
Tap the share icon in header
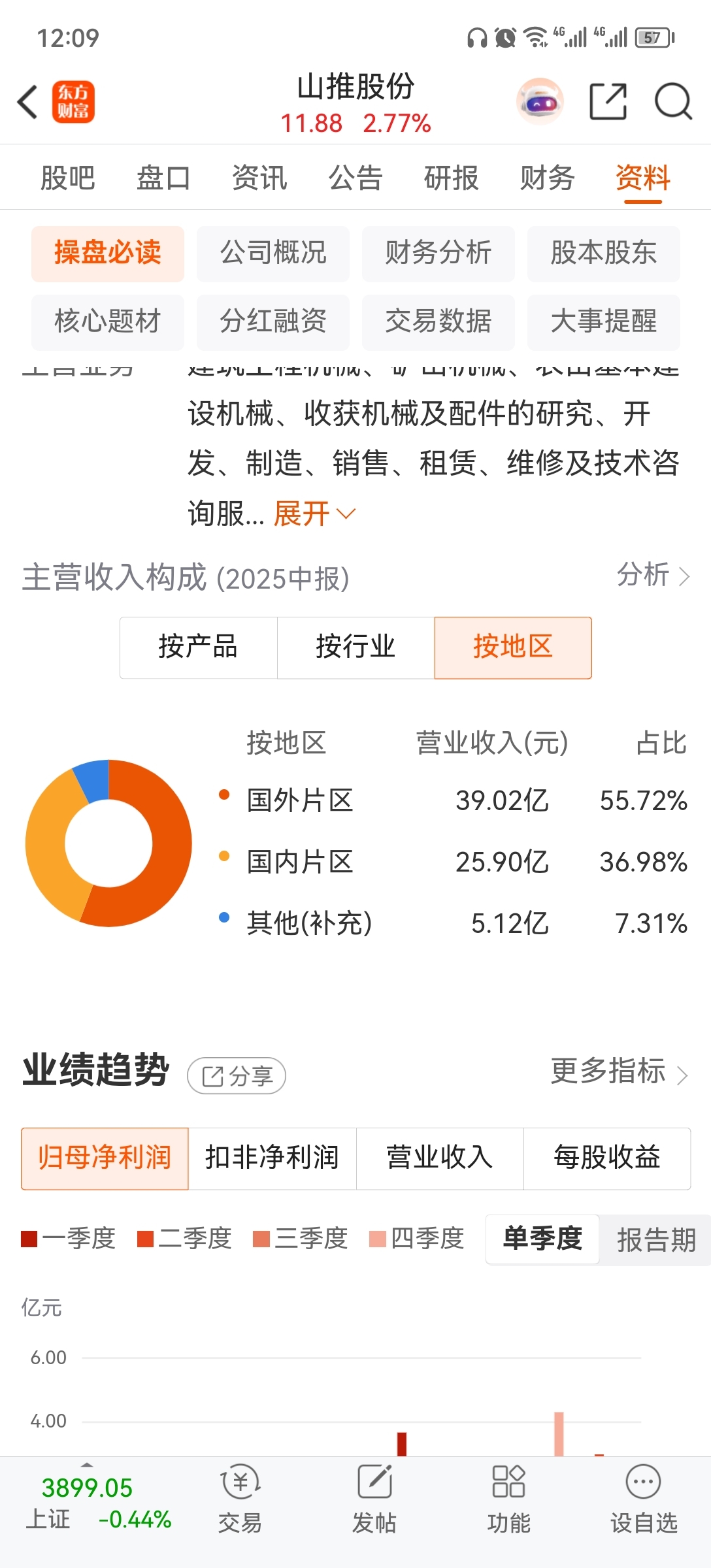(x=608, y=102)
